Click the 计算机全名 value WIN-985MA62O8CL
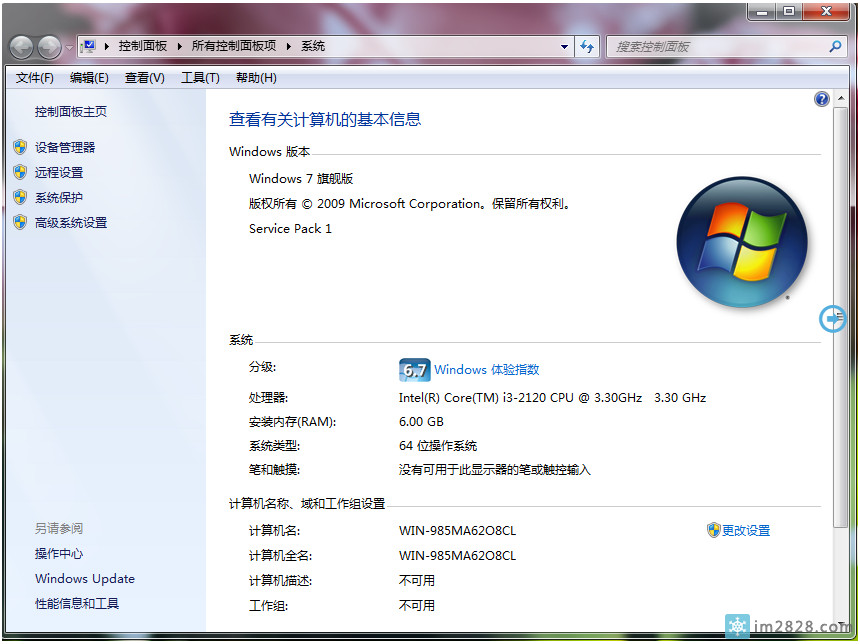Screen dimensions: 860x644 click(457, 556)
